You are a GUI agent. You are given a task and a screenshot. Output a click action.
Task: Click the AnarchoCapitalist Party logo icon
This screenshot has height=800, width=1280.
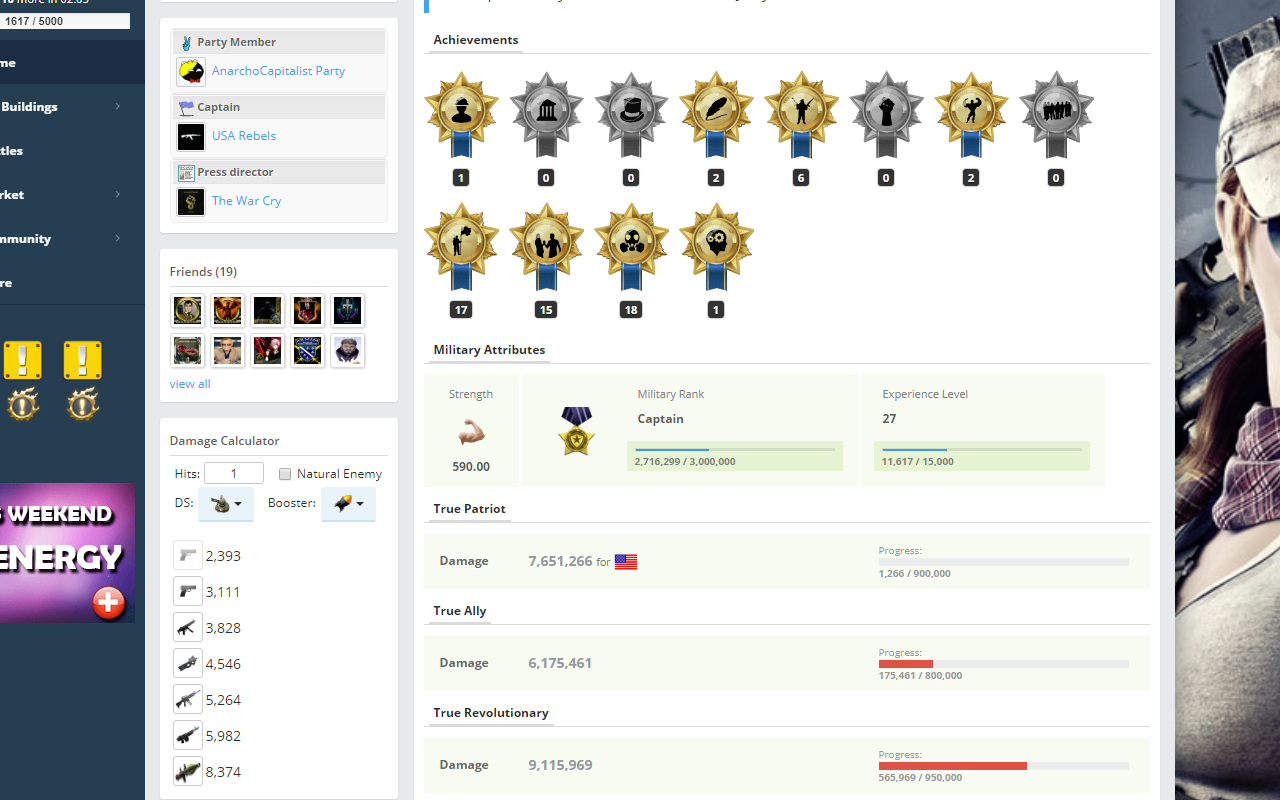tap(191, 72)
